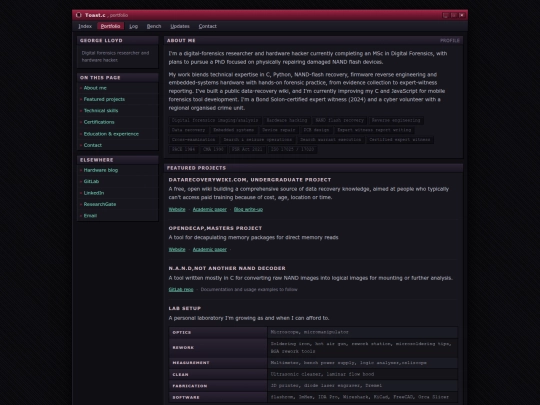Switch to the Log tab
This screenshot has width=540, height=405.
pos(133,26)
